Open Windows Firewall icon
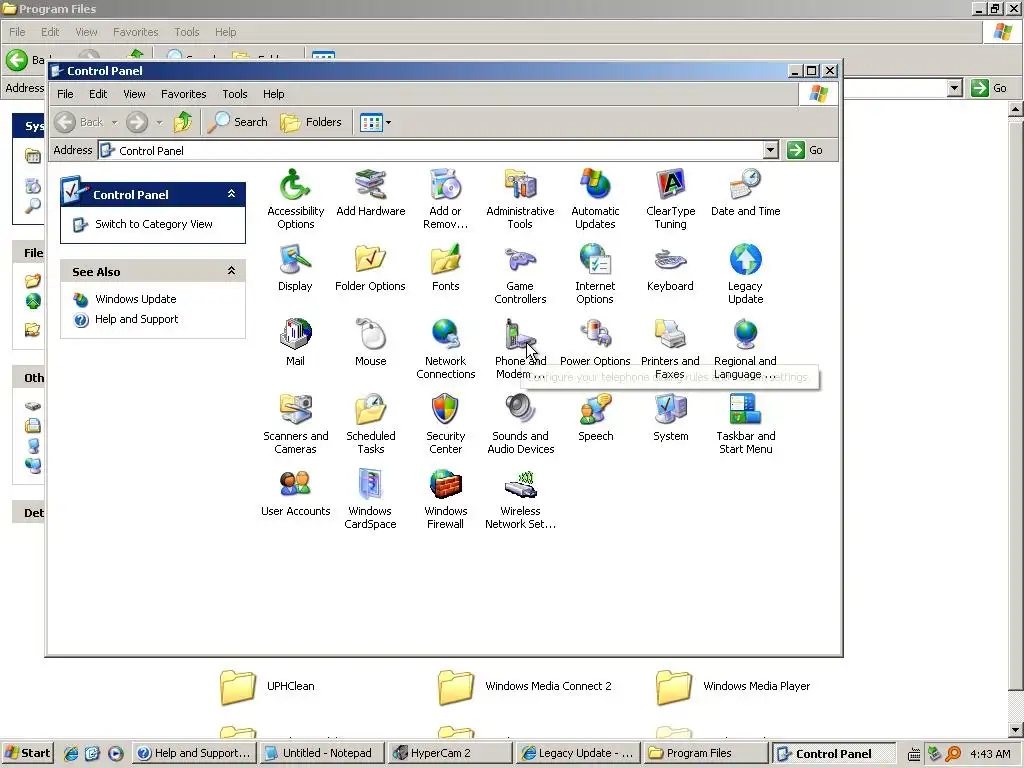1024x768 pixels. [x=445, y=485]
